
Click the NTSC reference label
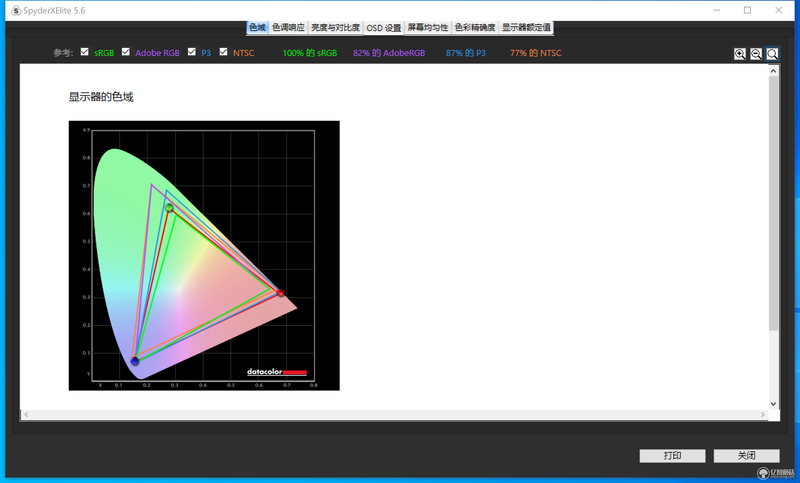(243, 53)
